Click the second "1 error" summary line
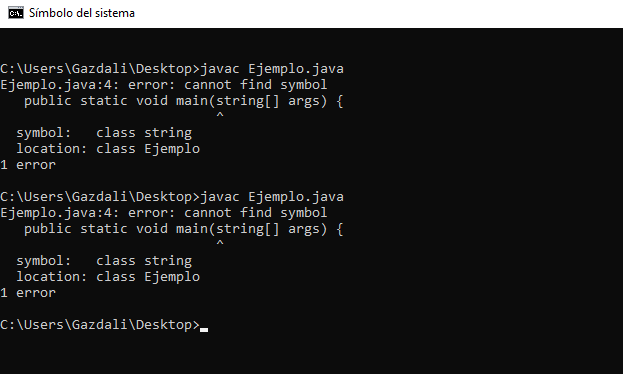Viewport: 623px width, 374px height. coord(28,293)
